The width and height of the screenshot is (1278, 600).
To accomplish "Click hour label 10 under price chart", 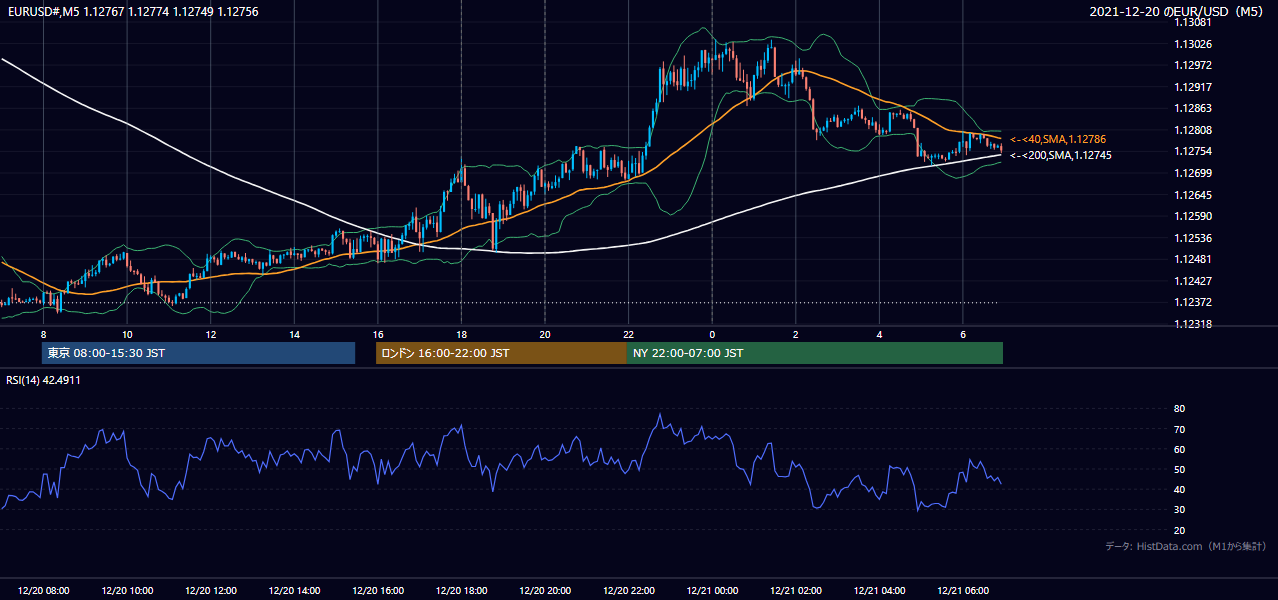I will pyautogui.click(x=127, y=334).
